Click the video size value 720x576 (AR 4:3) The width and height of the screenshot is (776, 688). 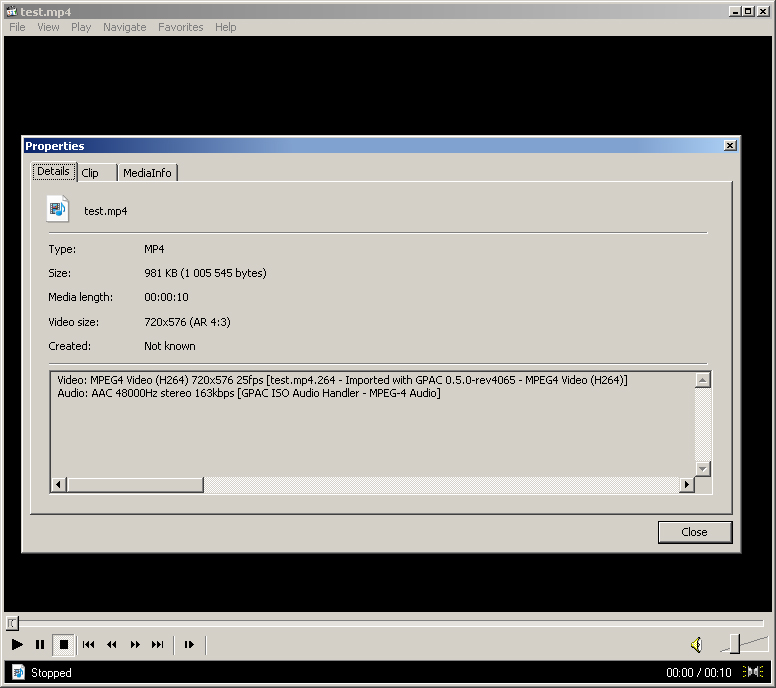point(188,322)
